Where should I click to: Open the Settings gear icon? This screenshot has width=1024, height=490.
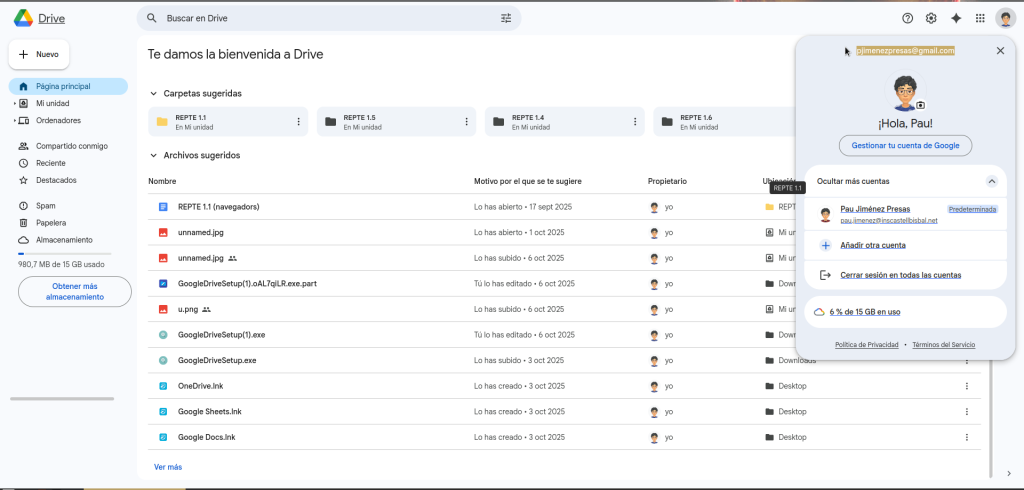pos(931,18)
